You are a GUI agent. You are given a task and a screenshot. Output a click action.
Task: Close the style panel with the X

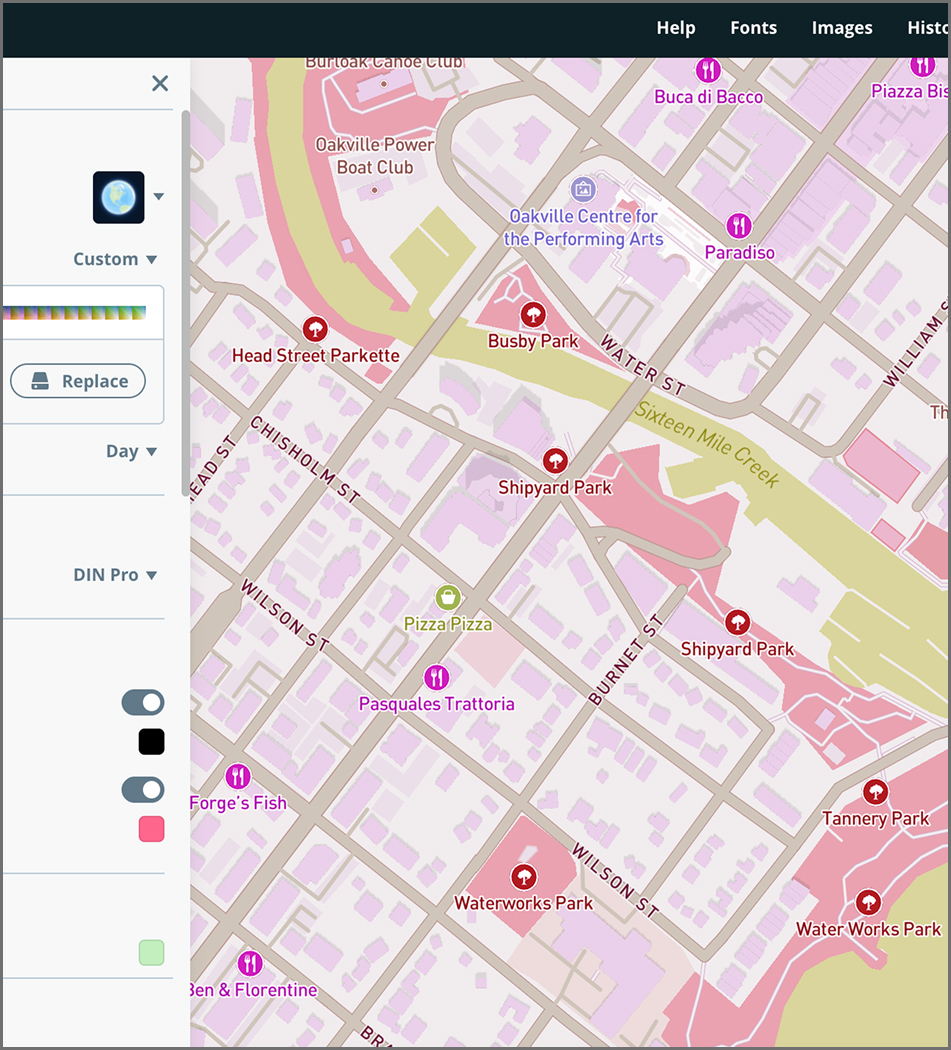[x=159, y=83]
